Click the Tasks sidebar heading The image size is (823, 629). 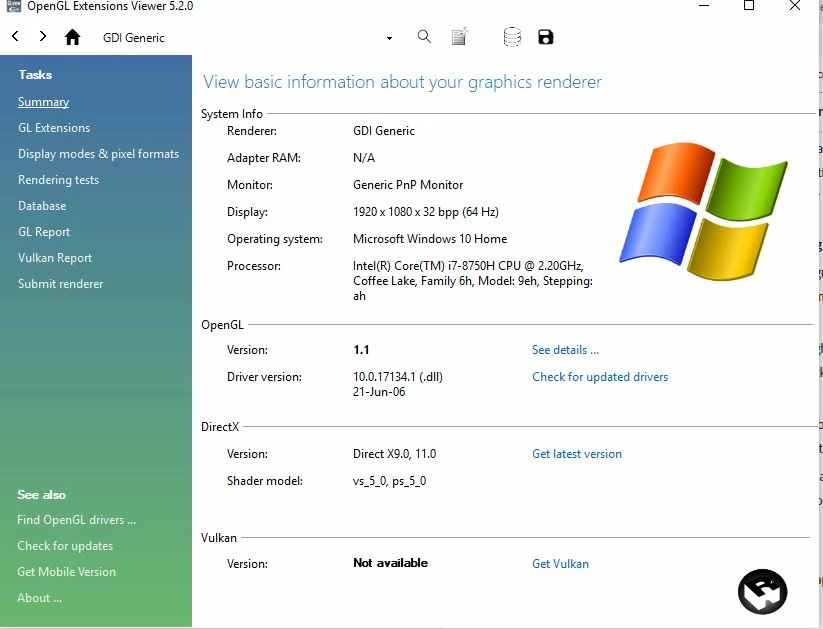(35, 75)
